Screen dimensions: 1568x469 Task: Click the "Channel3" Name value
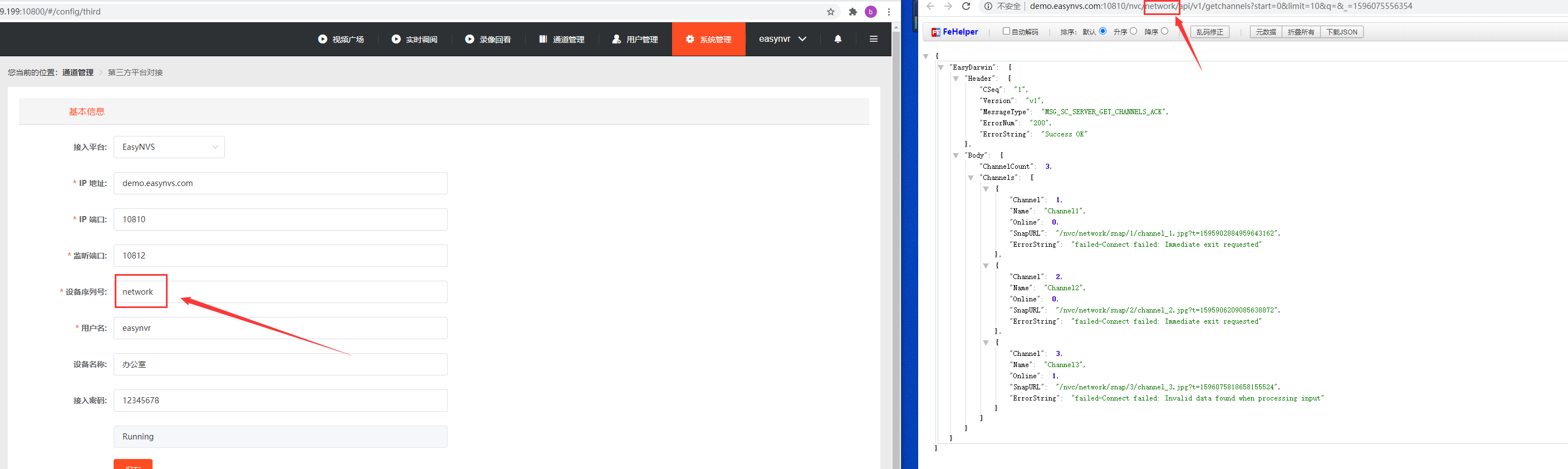1065,365
